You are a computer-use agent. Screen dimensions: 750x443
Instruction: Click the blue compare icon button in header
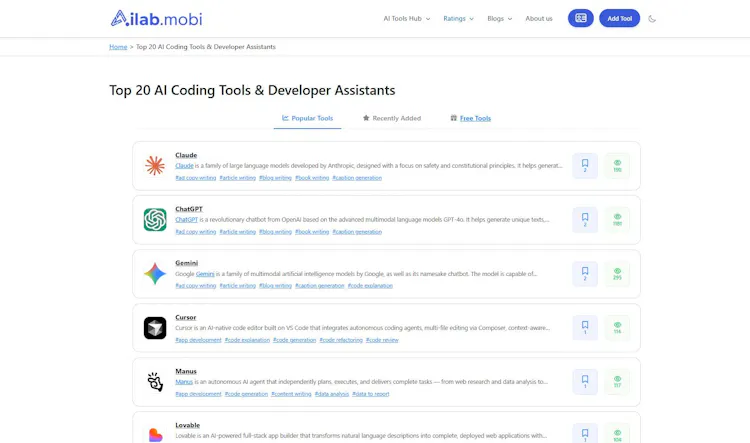tap(581, 18)
